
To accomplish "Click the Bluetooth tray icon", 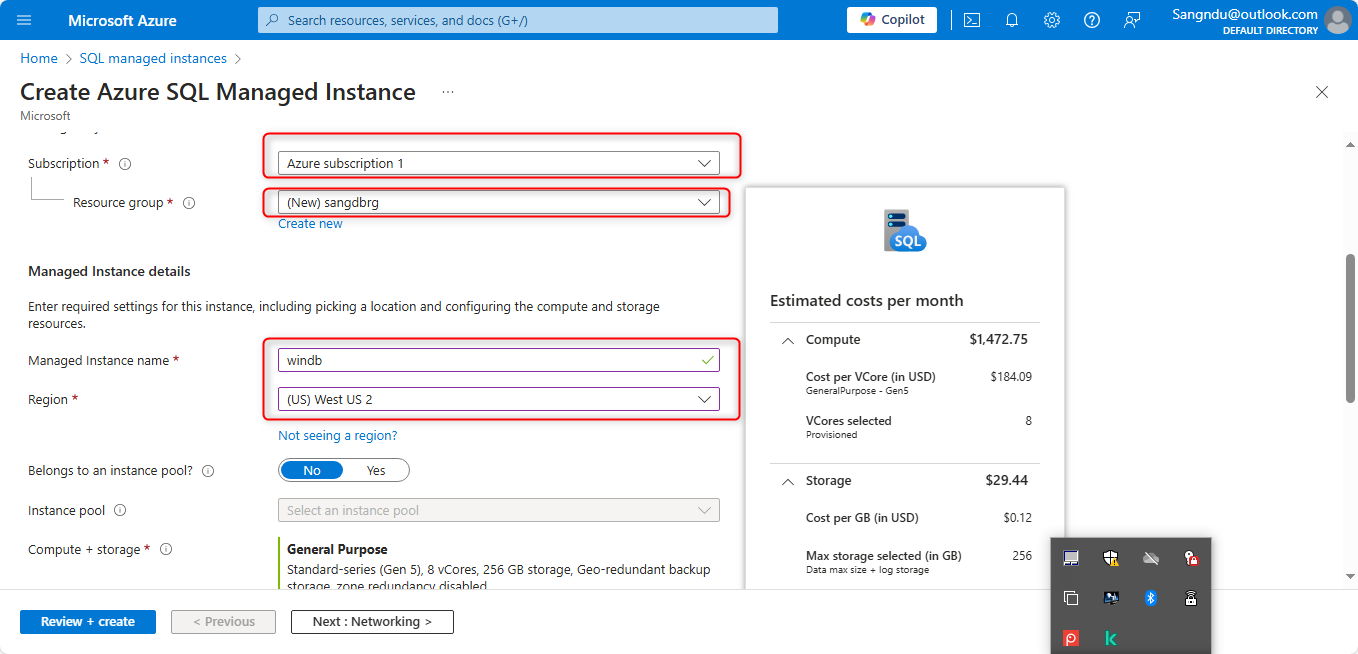I will point(1151,598).
